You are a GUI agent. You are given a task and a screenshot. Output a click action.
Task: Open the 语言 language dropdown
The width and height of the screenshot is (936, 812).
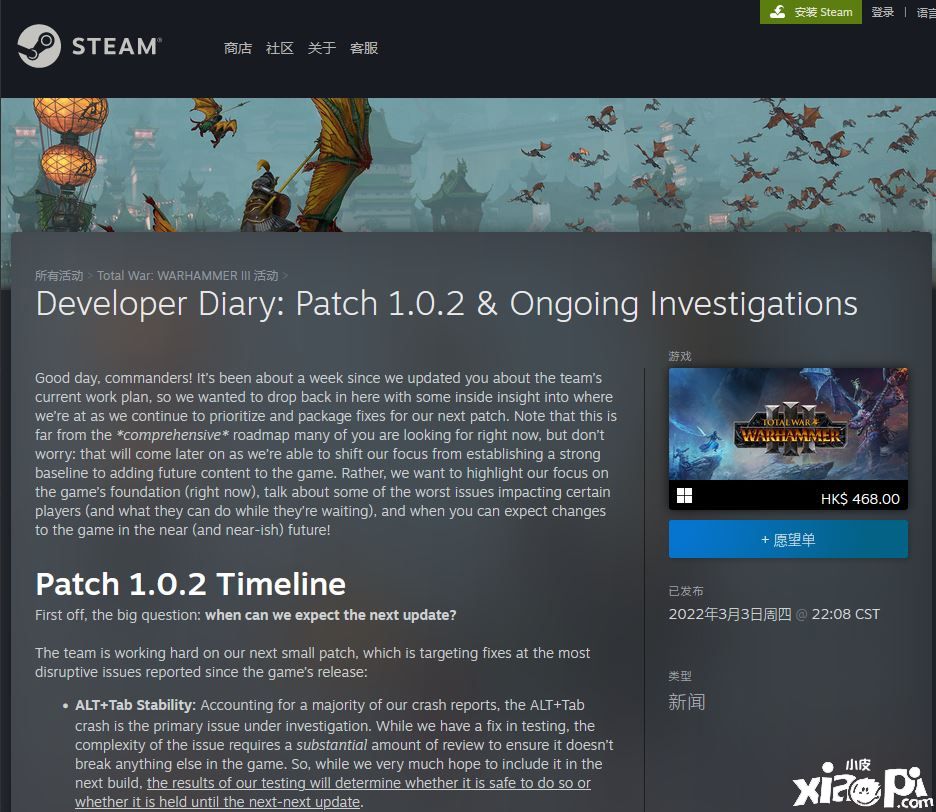pos(926,13)
